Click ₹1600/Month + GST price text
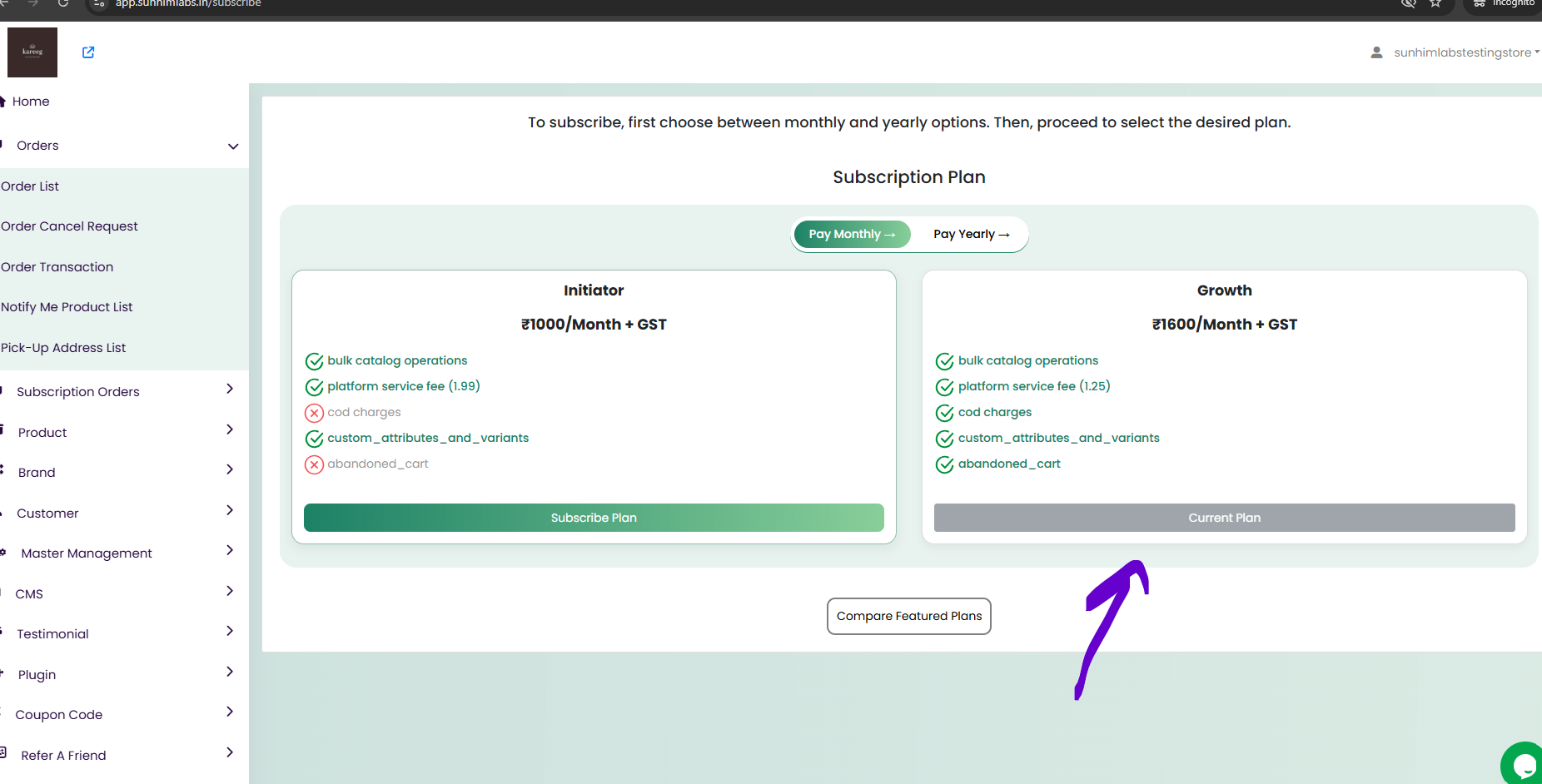1542x784 pixels. tap(1224, 325)
